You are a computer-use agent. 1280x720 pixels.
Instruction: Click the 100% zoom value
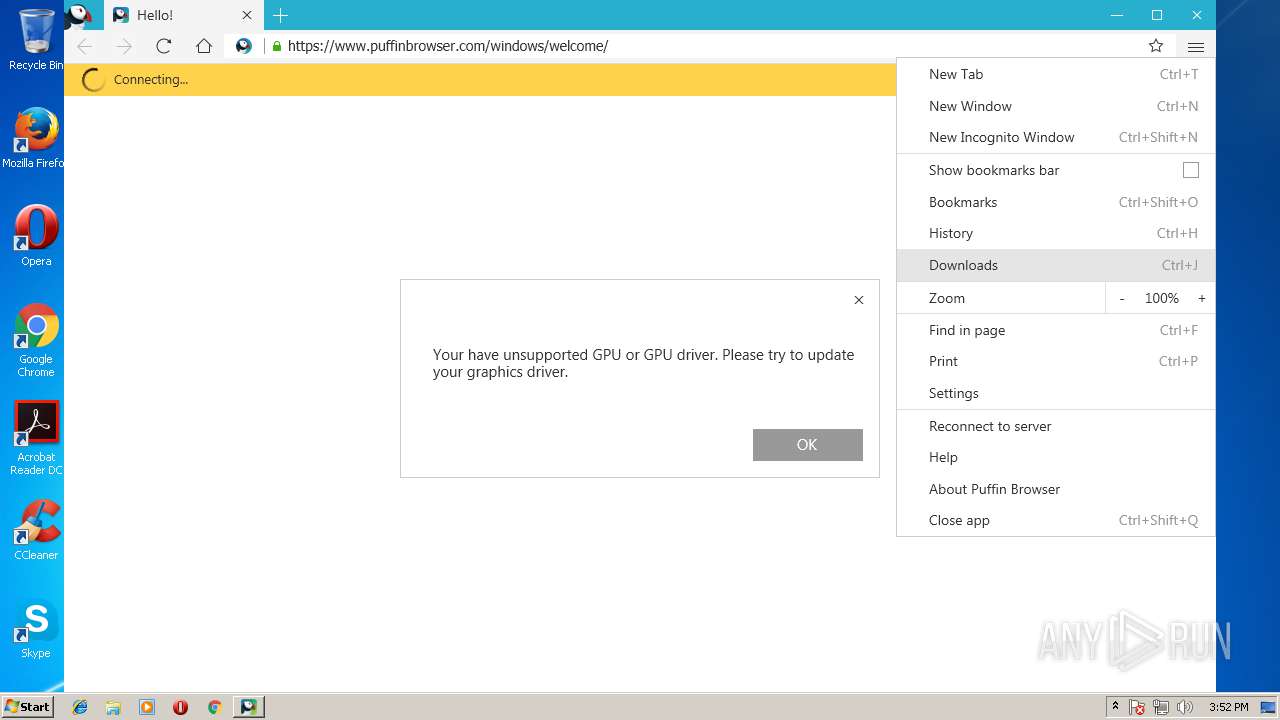pyautogui.click(x=1162, y=298)
